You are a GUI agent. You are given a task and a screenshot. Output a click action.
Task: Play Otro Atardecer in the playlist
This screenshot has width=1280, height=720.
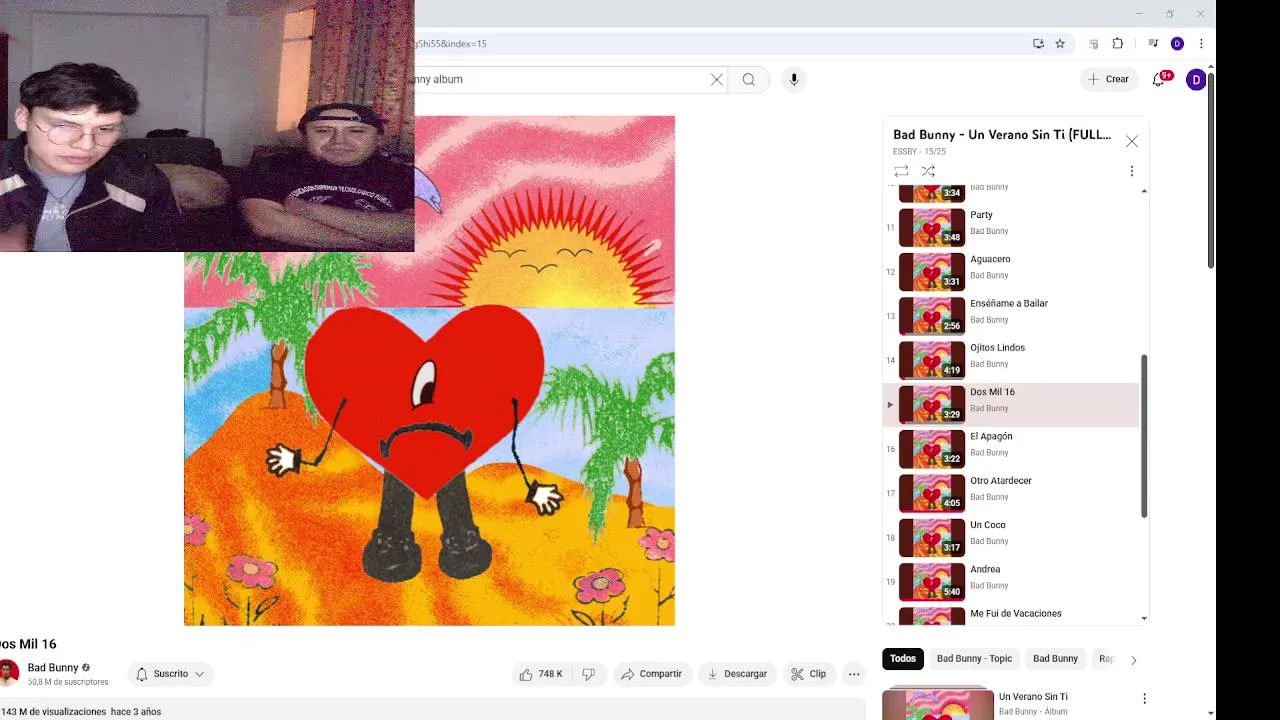click(x=1011, y=493)
